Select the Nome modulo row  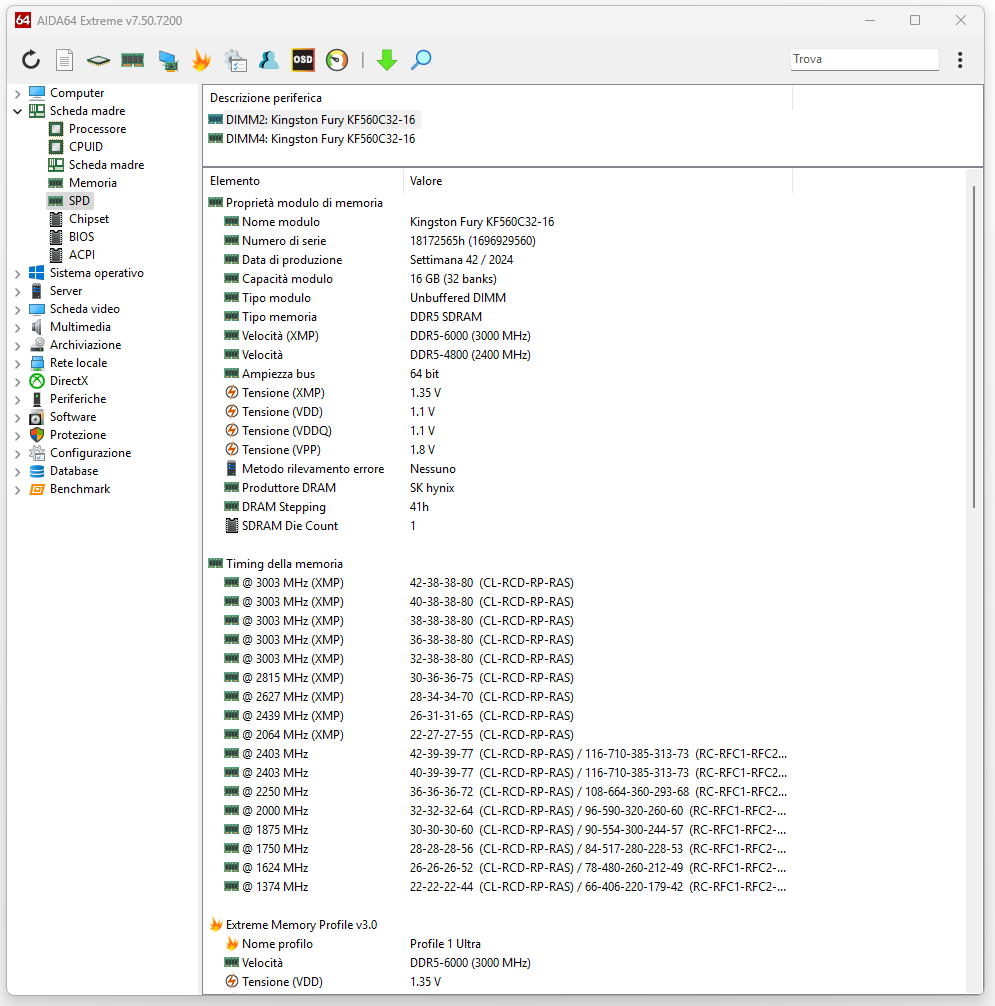(498, 222)
